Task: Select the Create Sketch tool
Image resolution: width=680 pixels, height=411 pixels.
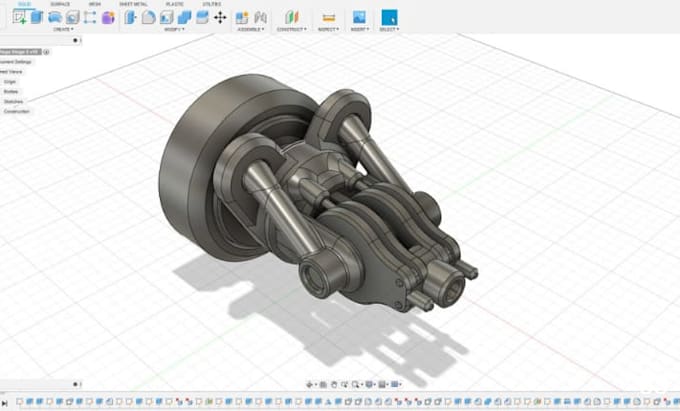Action: [x=19, y=17]
